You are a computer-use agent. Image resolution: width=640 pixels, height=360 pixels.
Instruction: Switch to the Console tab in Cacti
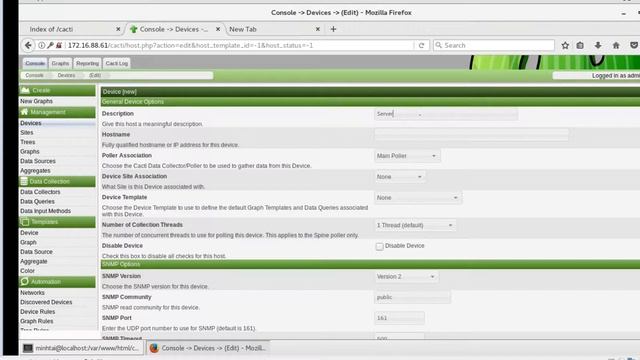pos(35,63)
